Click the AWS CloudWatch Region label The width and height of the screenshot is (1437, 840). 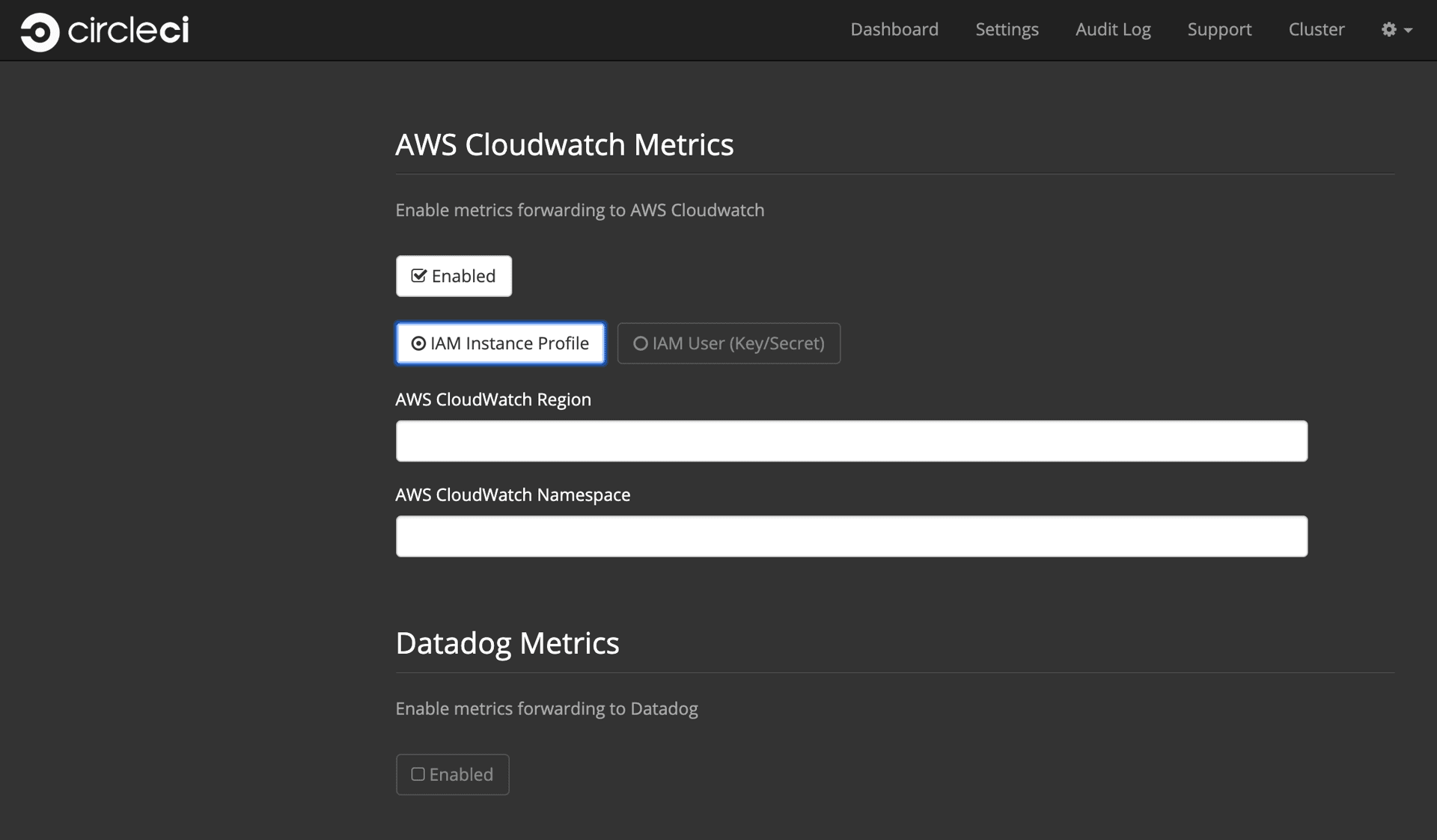tap(493, 399)
